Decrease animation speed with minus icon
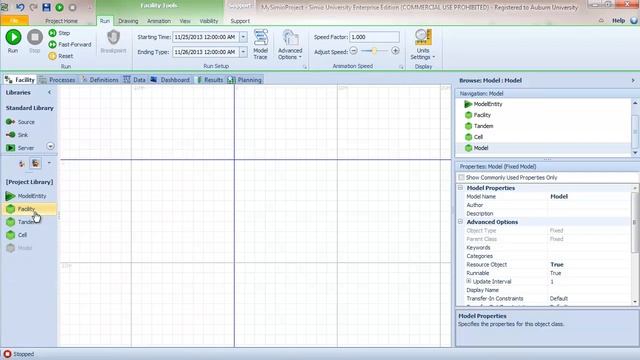 coord(354,51)
